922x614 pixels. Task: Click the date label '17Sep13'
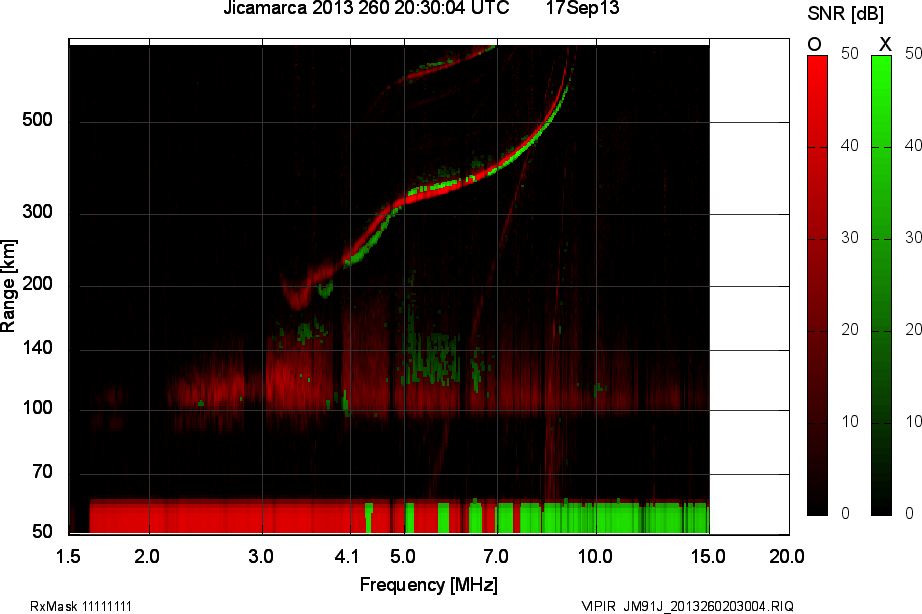(582, 8)
